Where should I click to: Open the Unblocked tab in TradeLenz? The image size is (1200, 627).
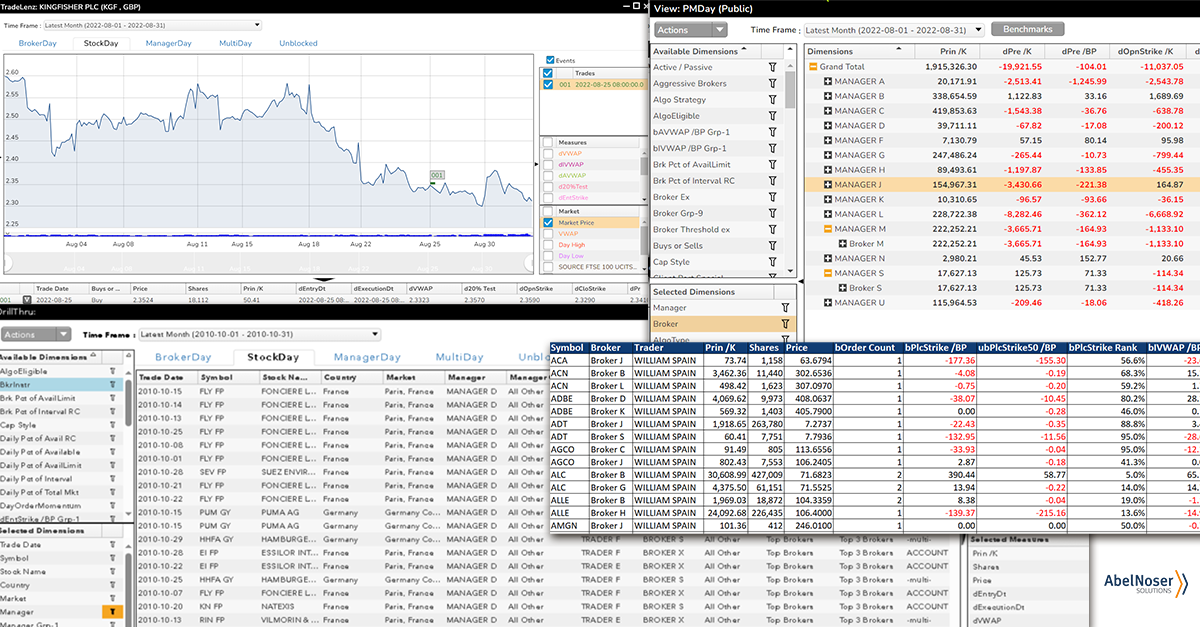click(x=298, y=44)
